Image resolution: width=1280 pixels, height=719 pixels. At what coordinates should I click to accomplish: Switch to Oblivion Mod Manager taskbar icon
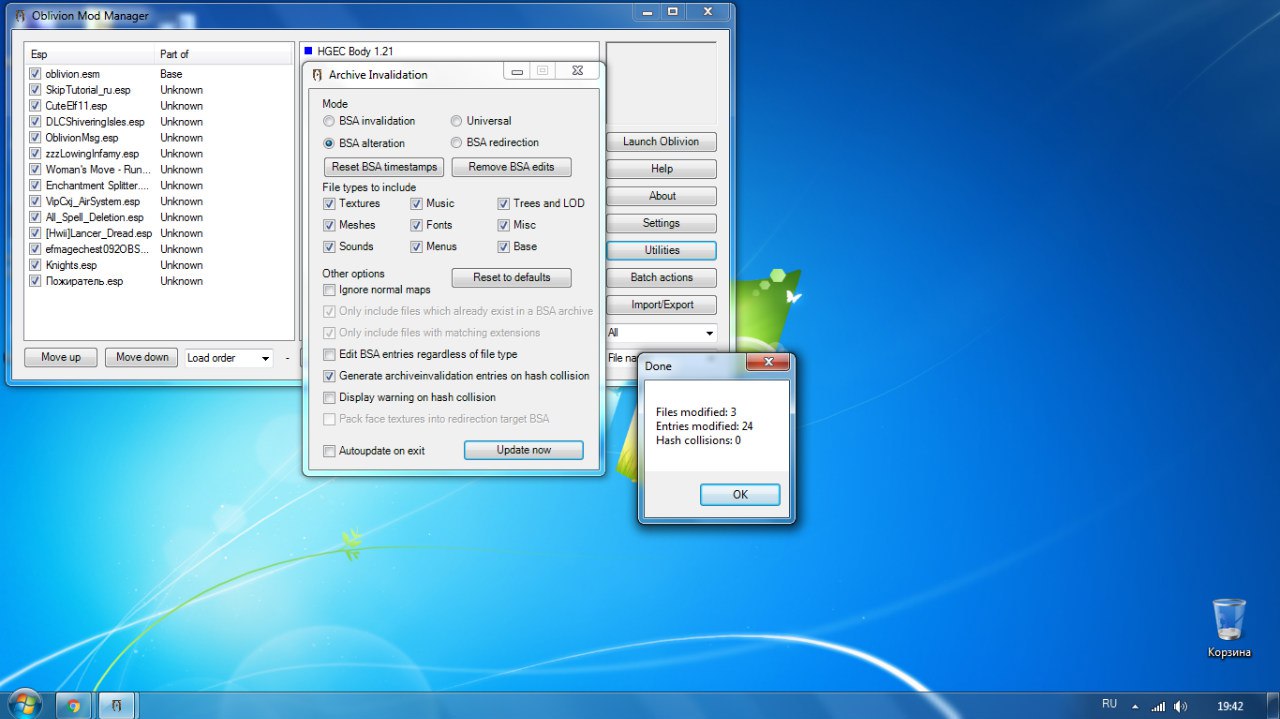117,705
